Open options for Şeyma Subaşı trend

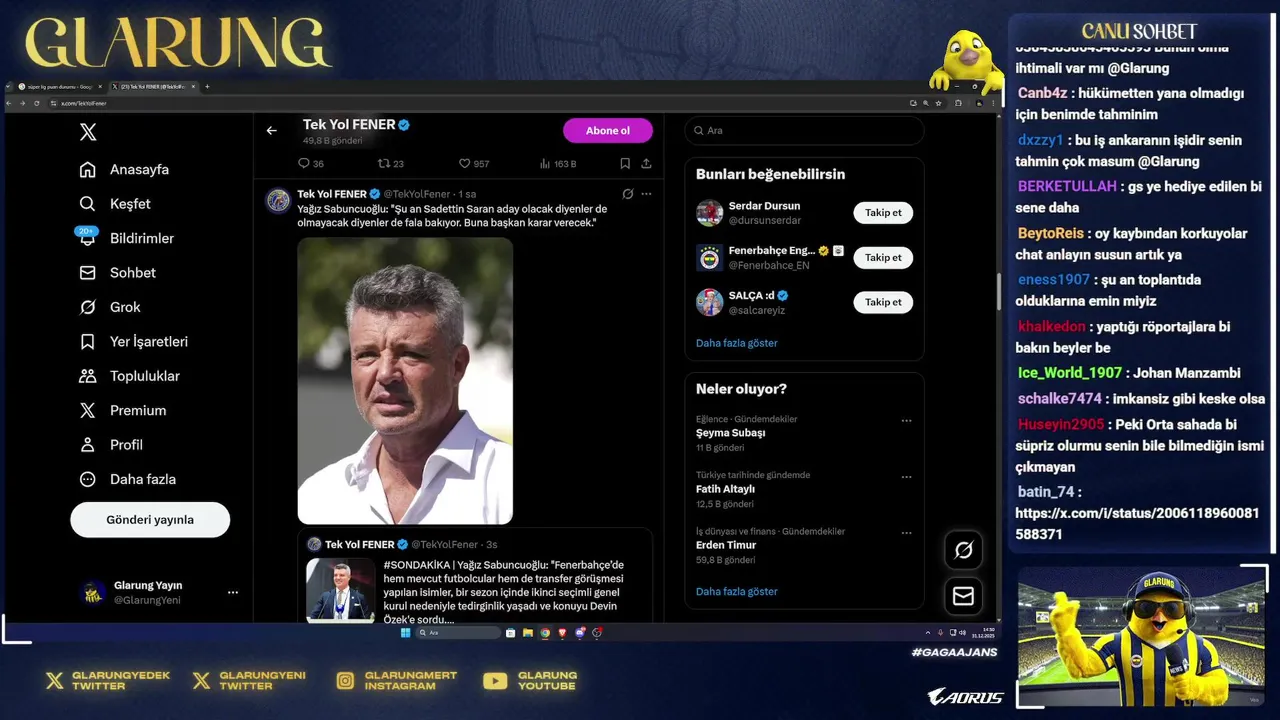click(x=906, y=421)
